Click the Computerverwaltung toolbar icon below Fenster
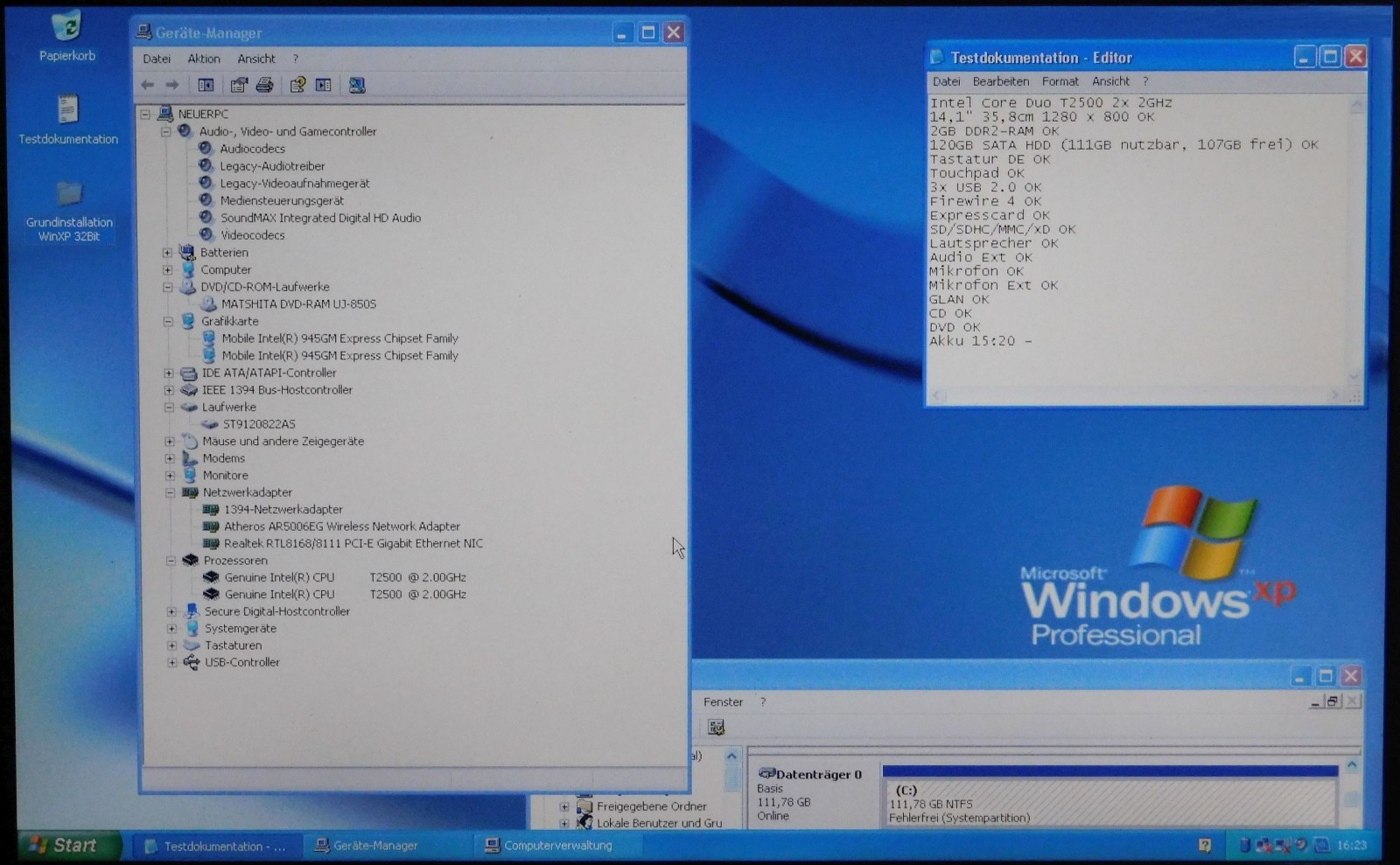Screen dimensions: 1400x865 coord(716,728)
